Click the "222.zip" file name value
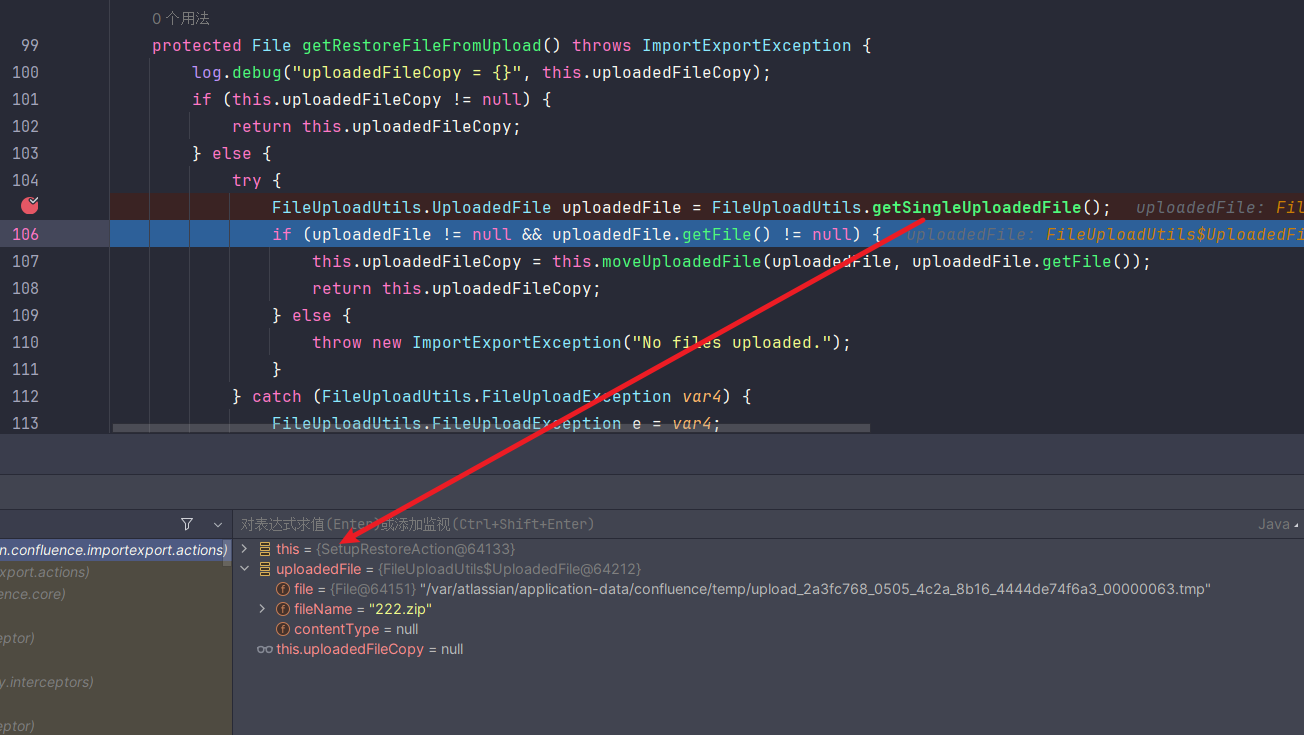This screenshot has width=1304, height=735. point(400,609)
